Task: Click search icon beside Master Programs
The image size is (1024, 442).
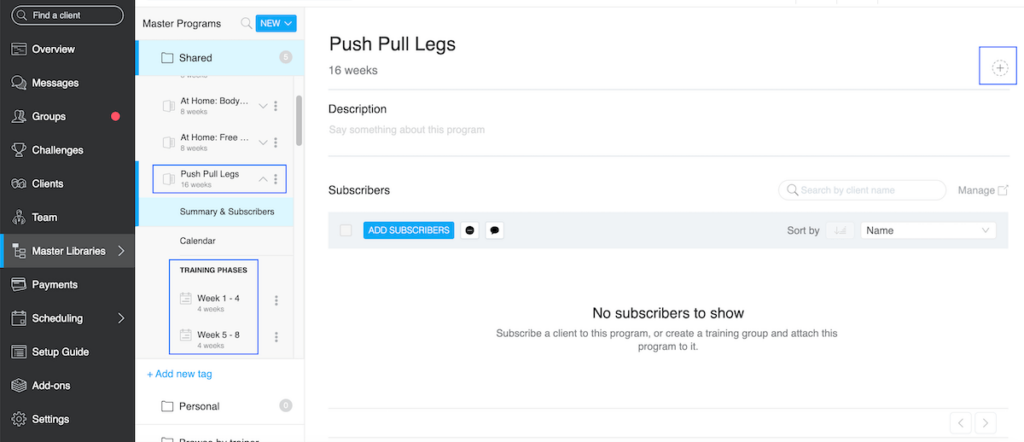Action: (x=246, y=23)
